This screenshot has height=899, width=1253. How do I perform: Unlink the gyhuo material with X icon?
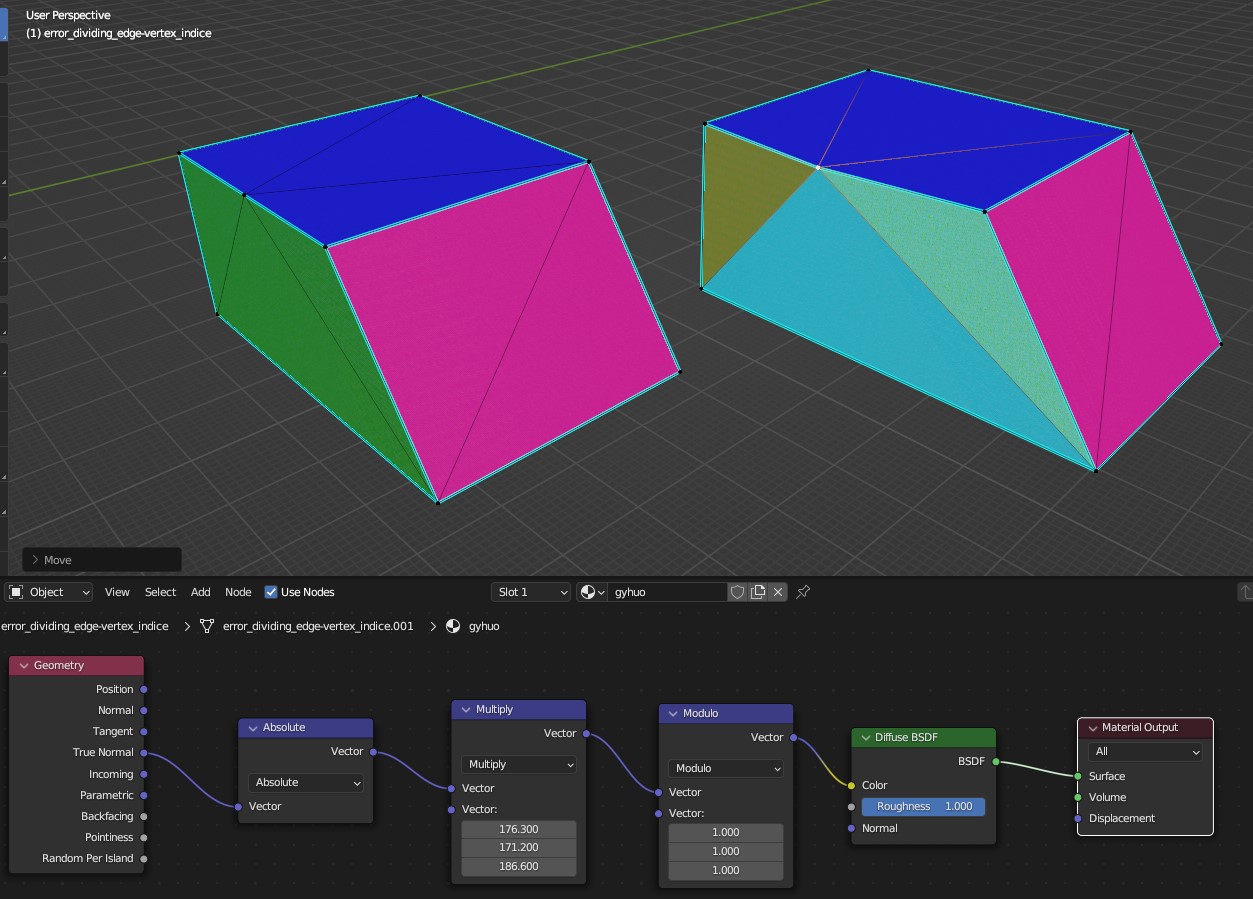778,592
